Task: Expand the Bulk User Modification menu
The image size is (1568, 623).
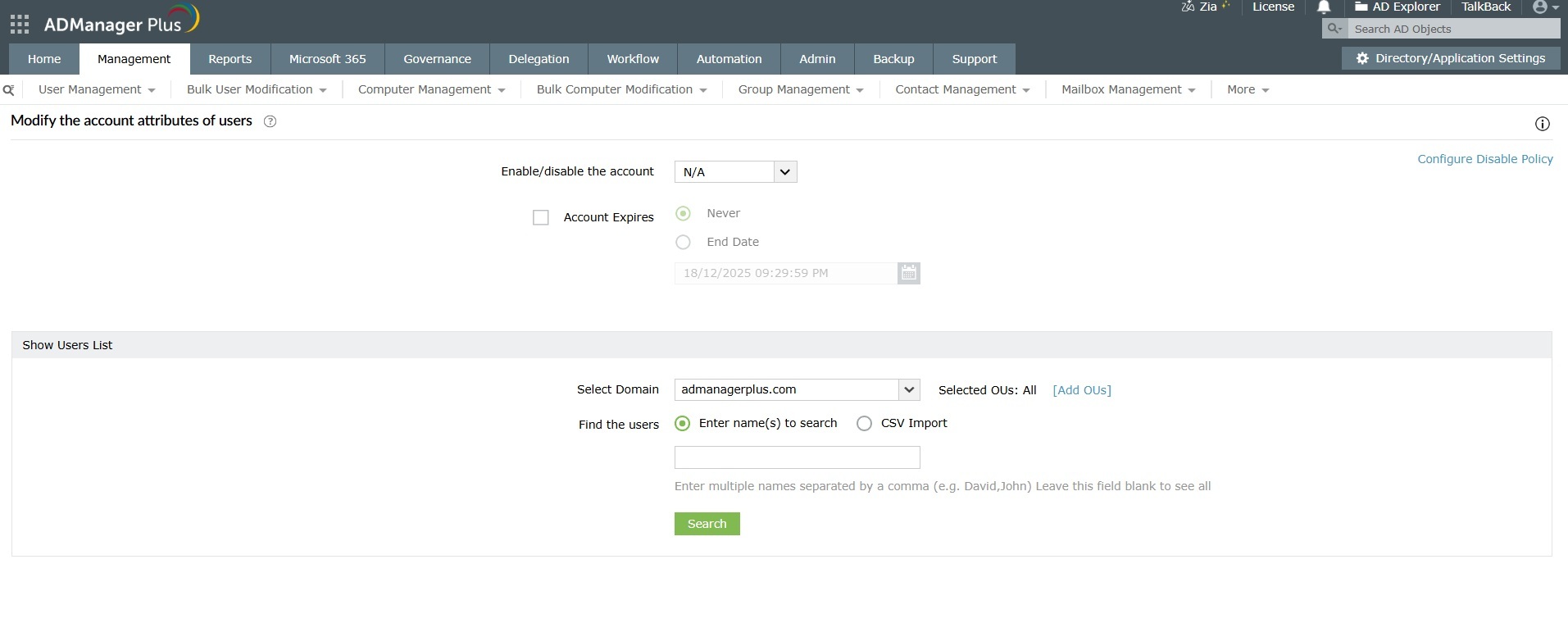Action: click(x=257, y=89)
